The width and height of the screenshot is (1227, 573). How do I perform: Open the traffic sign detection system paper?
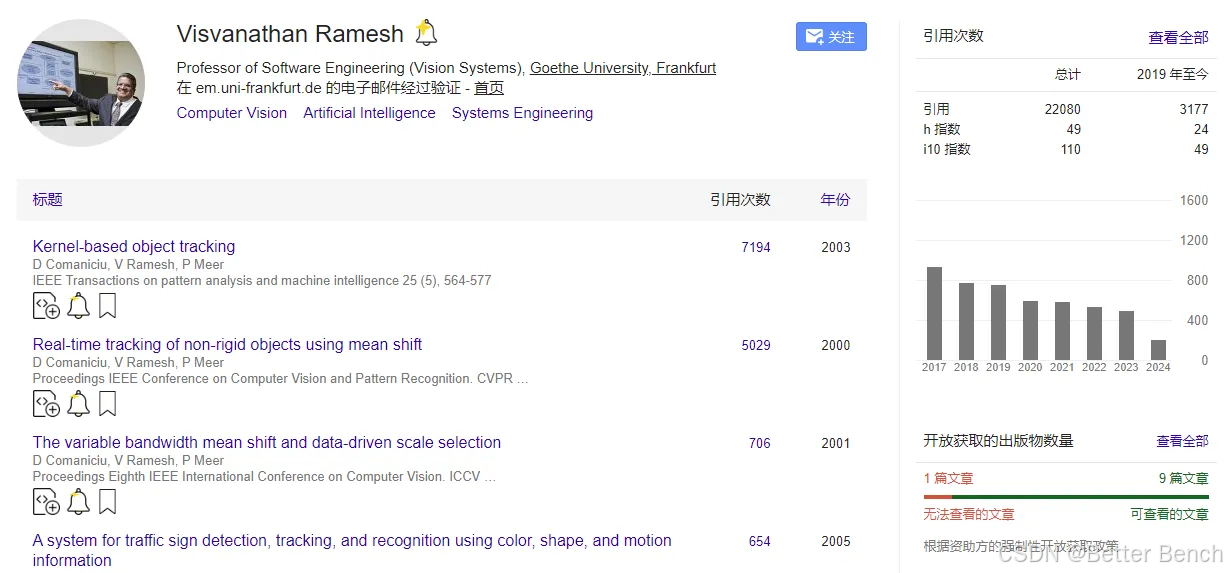coord(352,550)
